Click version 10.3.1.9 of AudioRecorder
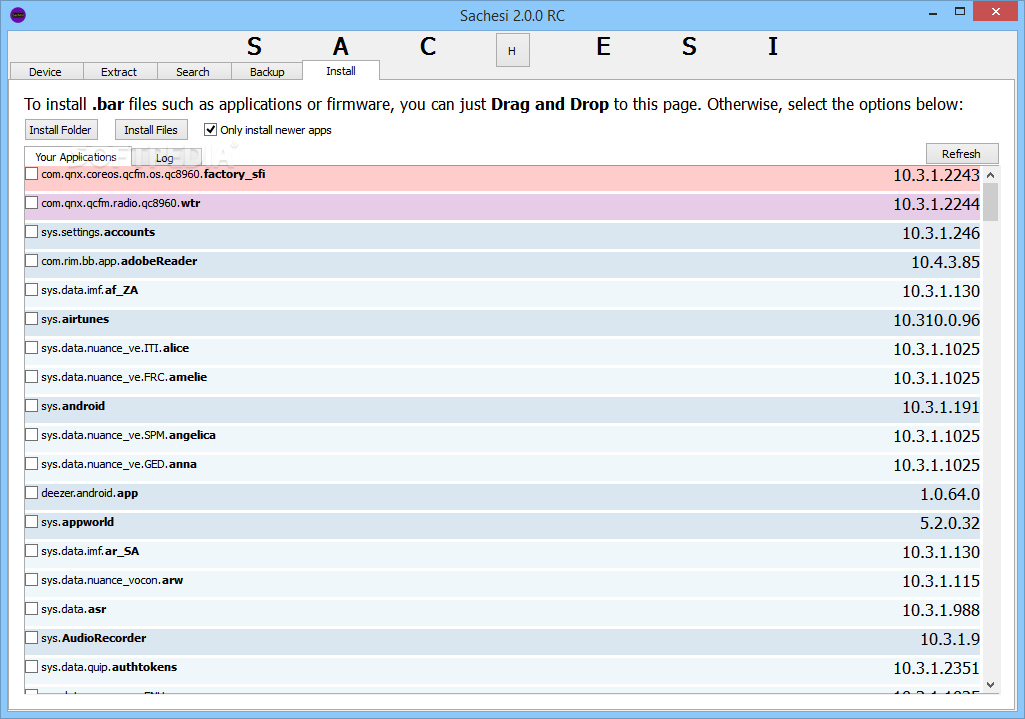 click(950, 639)
